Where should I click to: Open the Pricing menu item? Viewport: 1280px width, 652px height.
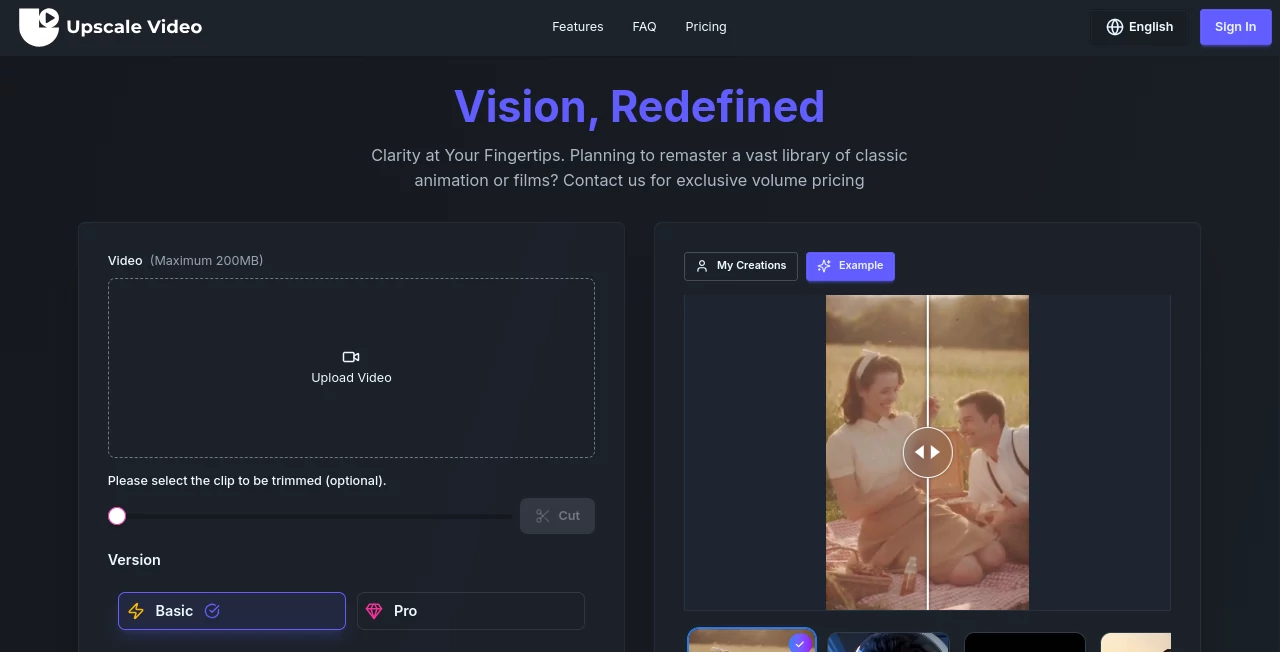(705, 27)
